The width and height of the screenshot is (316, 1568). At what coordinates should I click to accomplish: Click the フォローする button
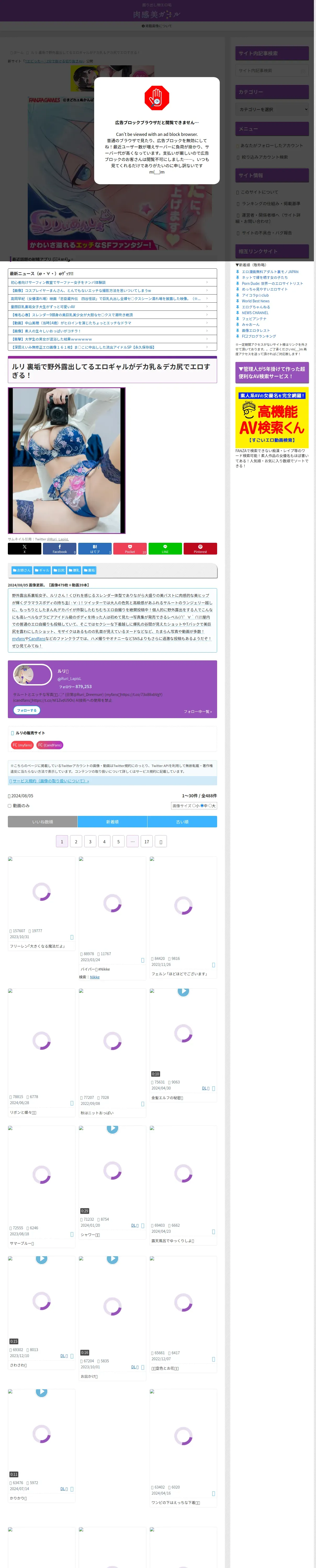point(27,710)
